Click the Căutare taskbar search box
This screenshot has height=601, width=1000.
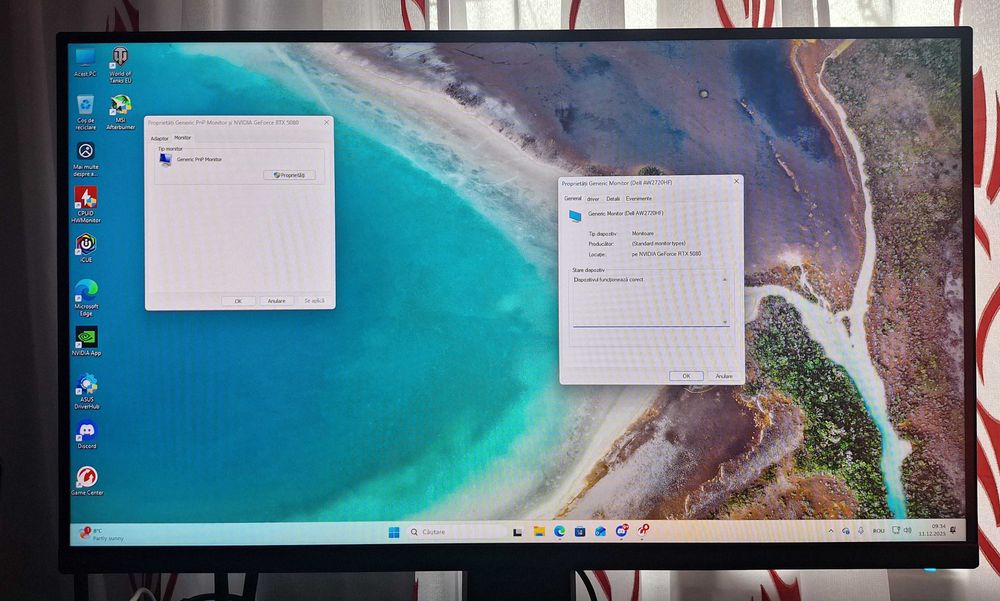pos(457,531)
